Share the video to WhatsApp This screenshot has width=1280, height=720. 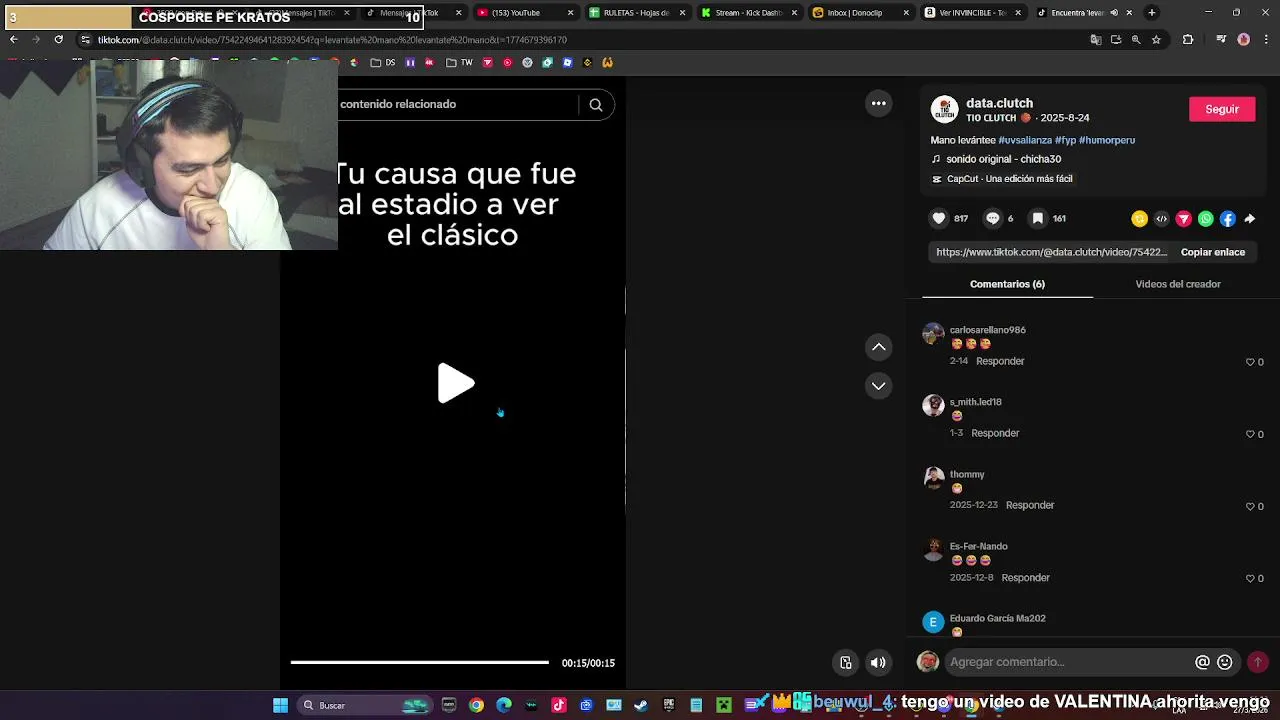(1205, 219)
